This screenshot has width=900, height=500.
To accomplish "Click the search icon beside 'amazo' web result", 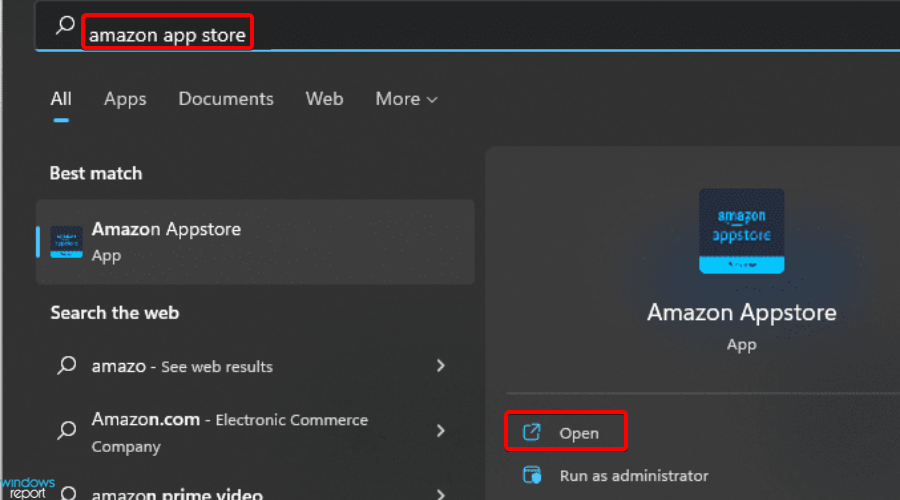I will click(x=67, y=366).
